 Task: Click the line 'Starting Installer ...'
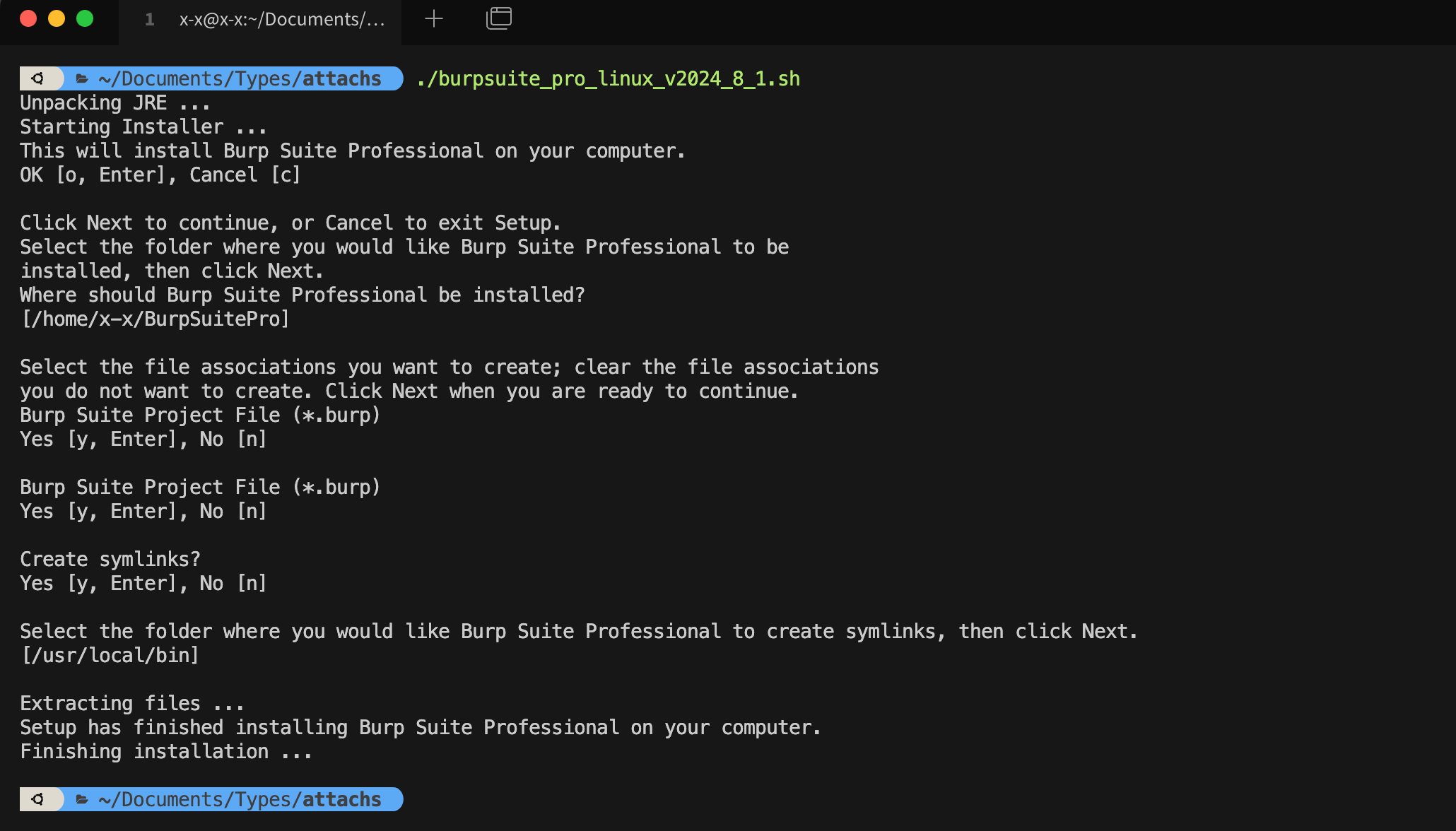coord(143,127)
